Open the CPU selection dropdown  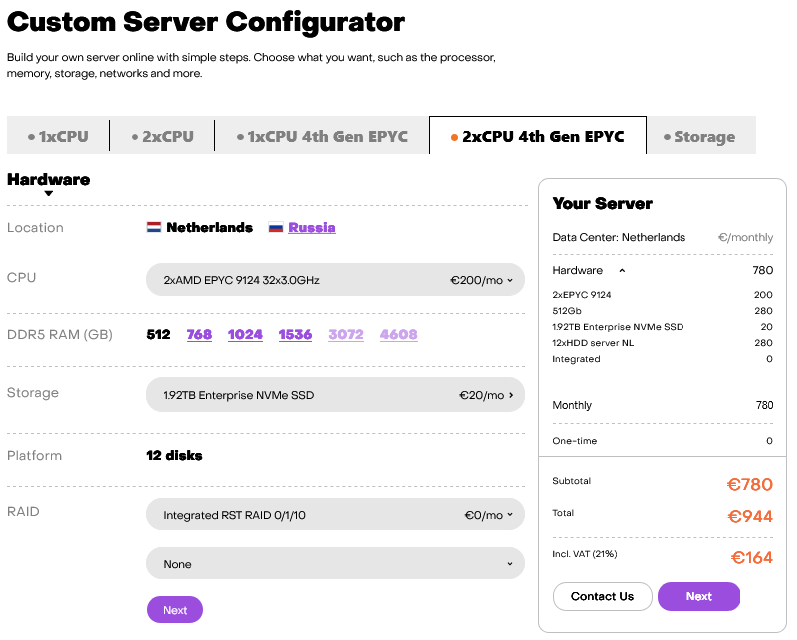pos(335,280)
